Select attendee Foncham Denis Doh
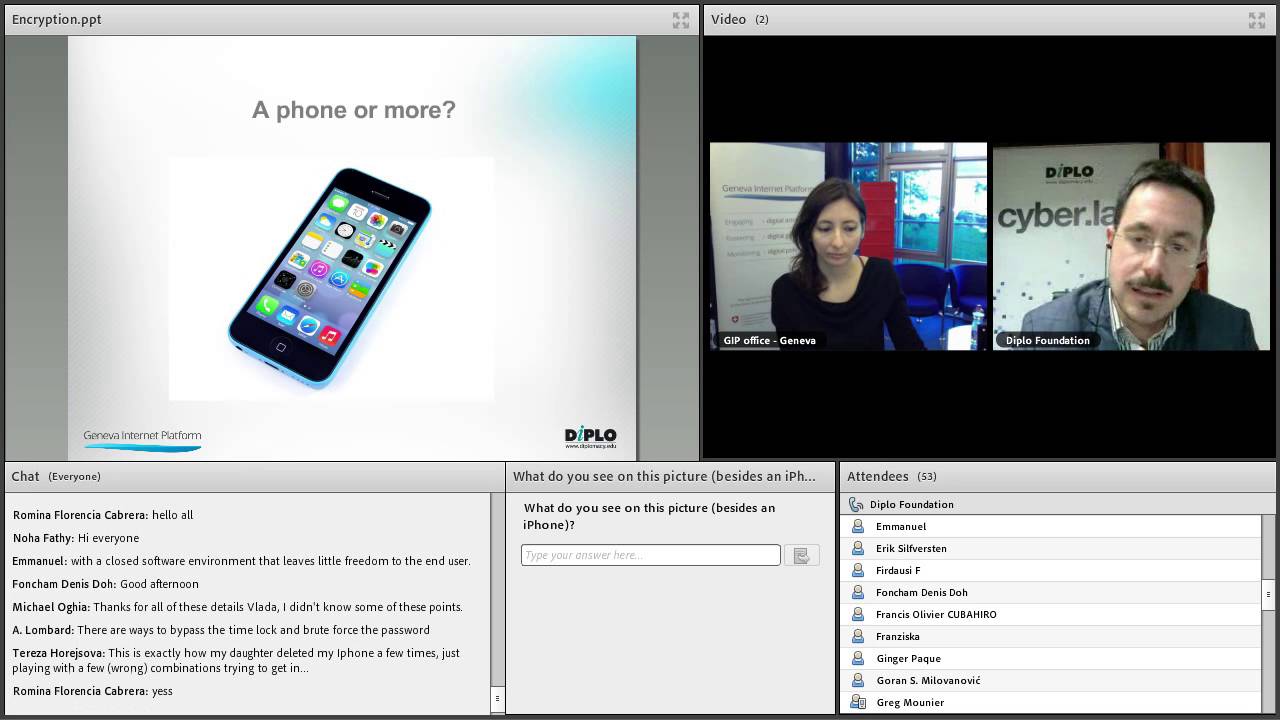The image size is (1280, 720). point(1051,592)
